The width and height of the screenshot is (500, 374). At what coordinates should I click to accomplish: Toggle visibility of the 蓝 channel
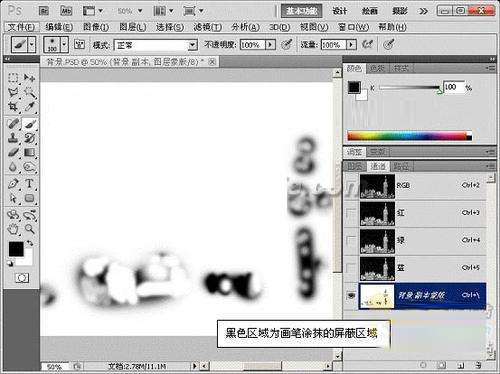351,268
